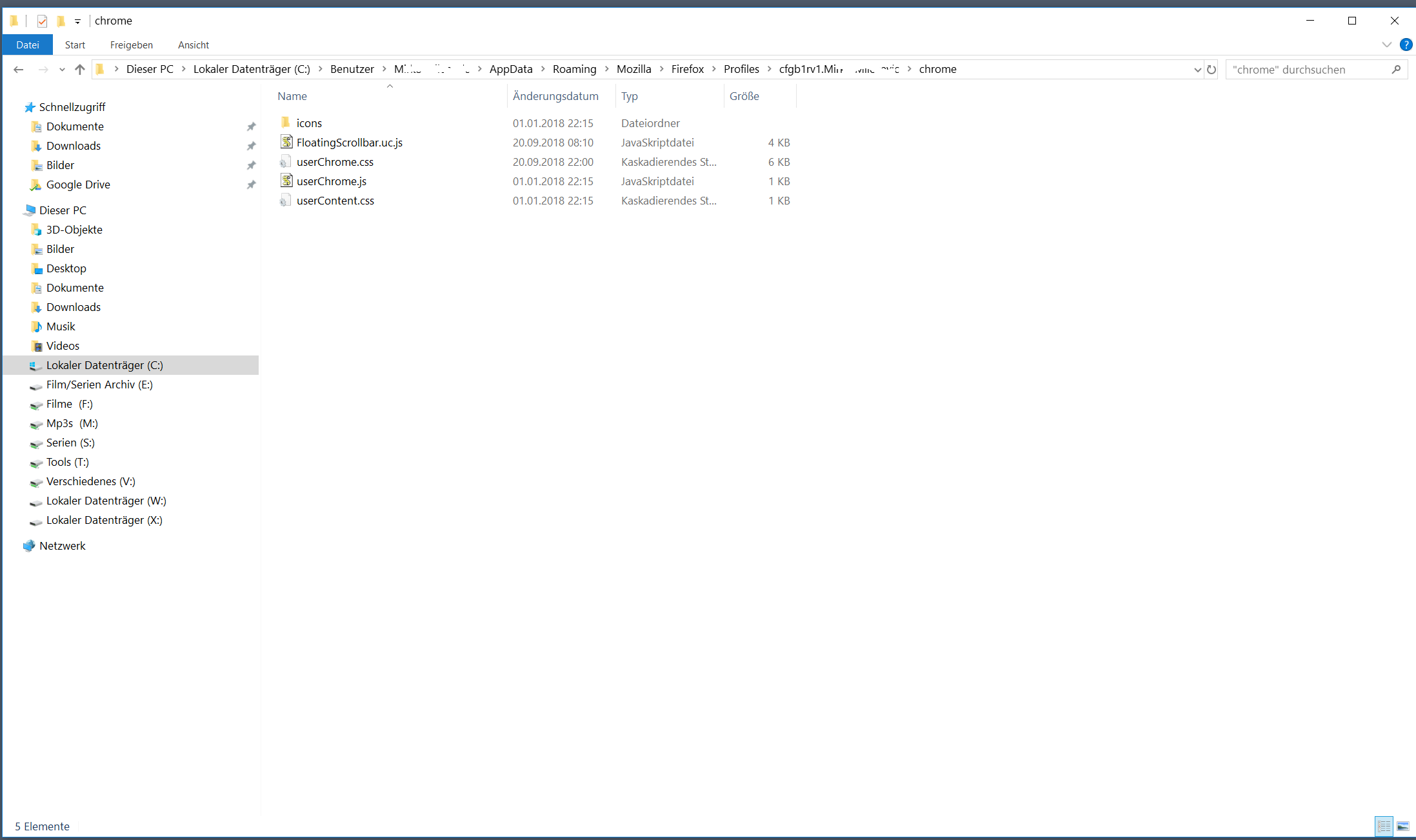Image resolution: width=1416 pixels, height=840 pixels.
Task: Select the FloatingScrollbar.uc.js file icon
Action: 286,142
